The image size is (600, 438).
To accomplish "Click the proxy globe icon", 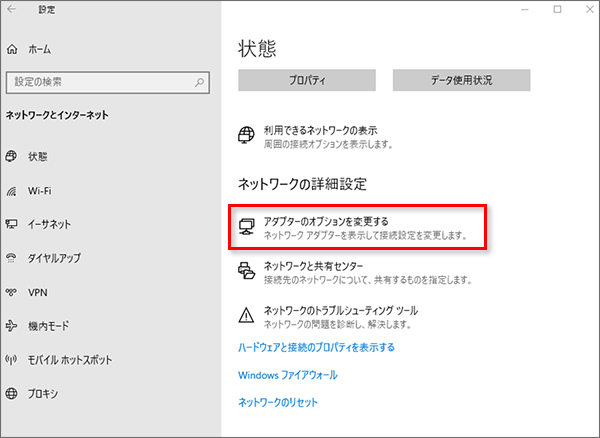I will (12, 393).
